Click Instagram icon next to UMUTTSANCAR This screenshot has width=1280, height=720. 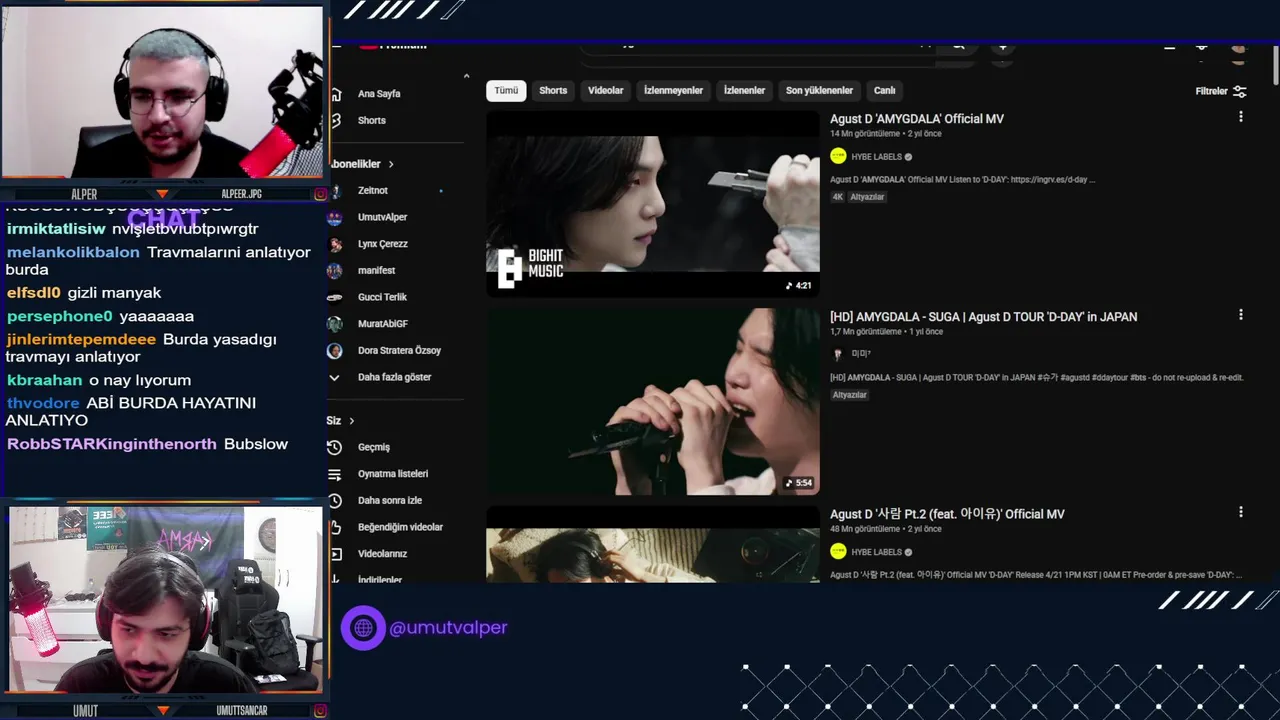click(321, 711)
